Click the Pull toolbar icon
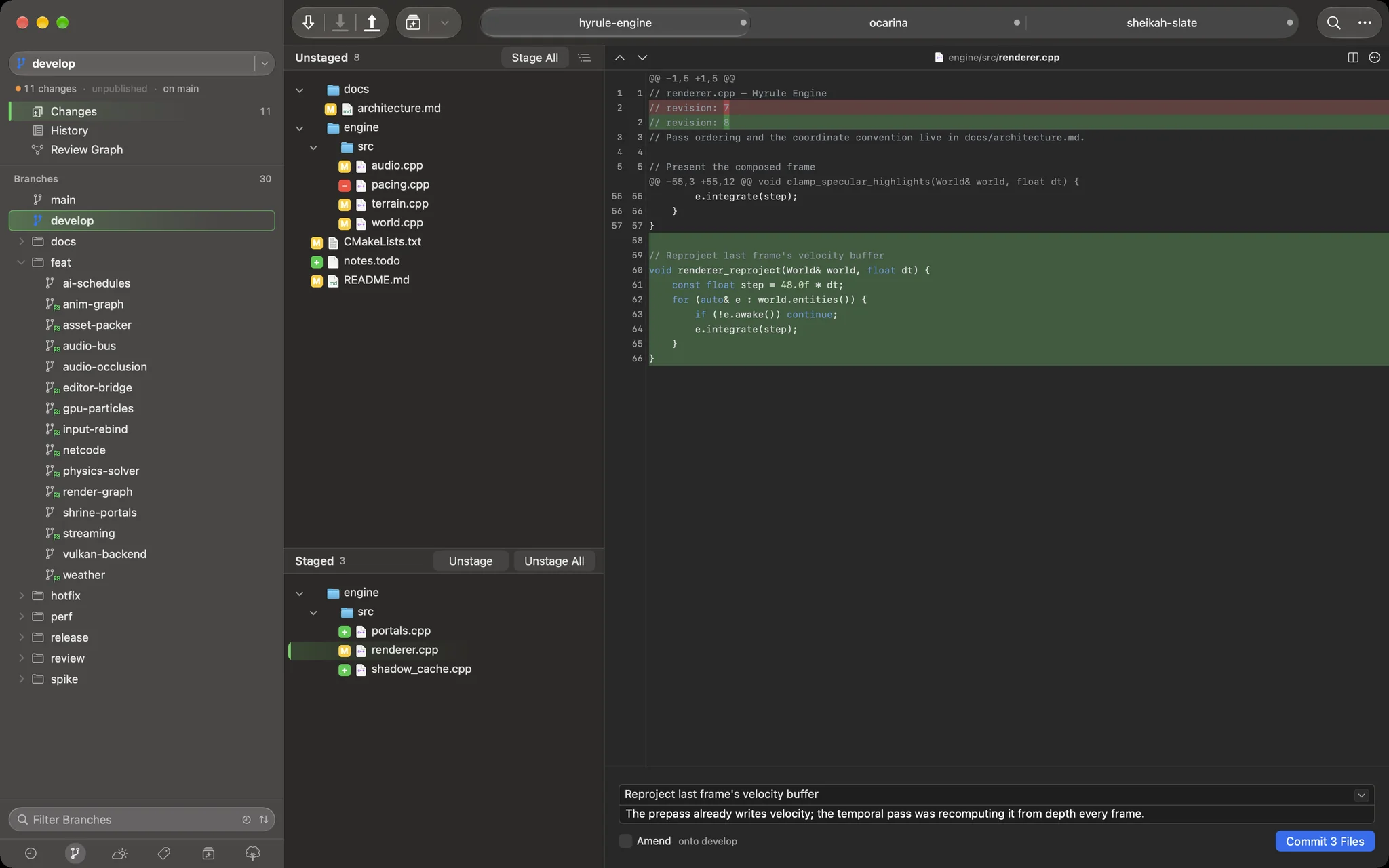 coord(340,22)
